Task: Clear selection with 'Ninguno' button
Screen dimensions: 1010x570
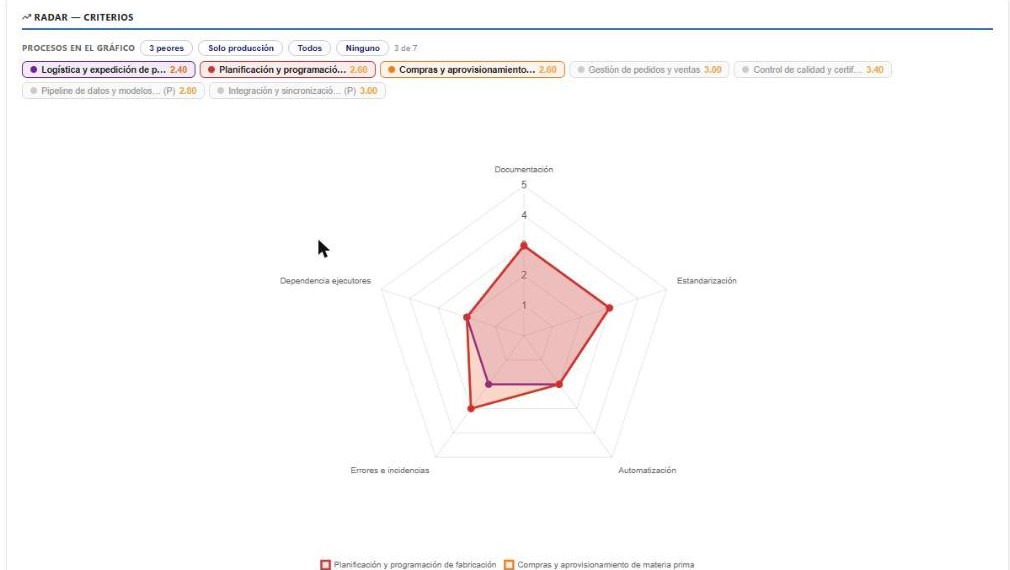Action: 363,48
